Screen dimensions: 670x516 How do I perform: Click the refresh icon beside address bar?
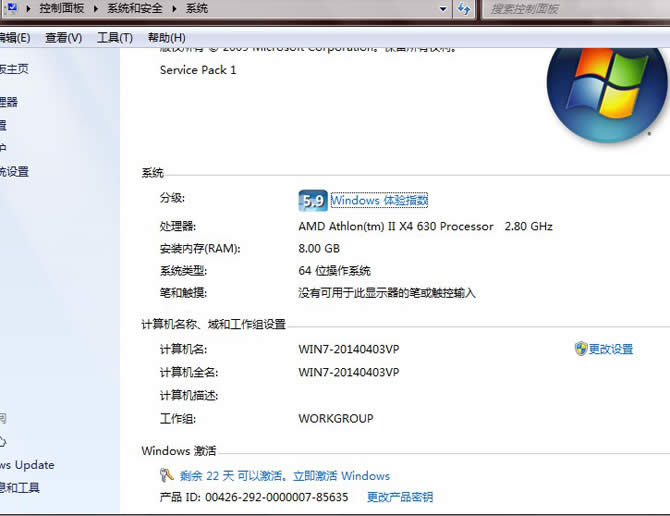click(x=464, y=9)
